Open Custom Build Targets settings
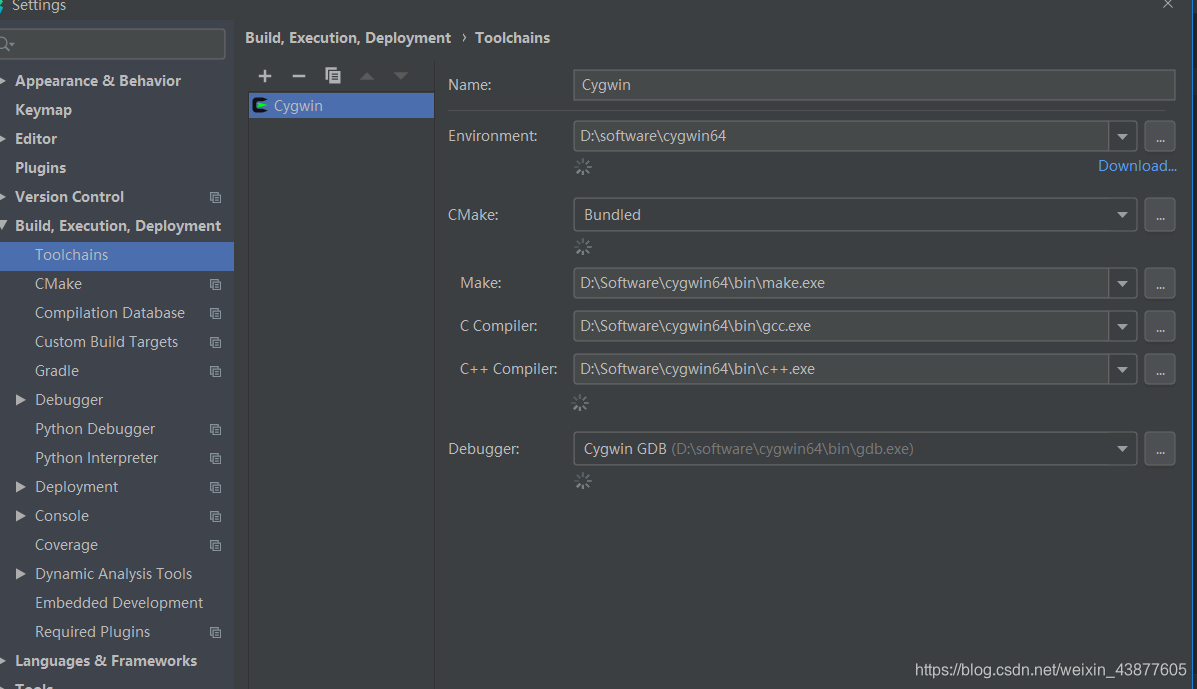Image resolution: width=1197 pixels, height=689 pixels. coord(106,342)
